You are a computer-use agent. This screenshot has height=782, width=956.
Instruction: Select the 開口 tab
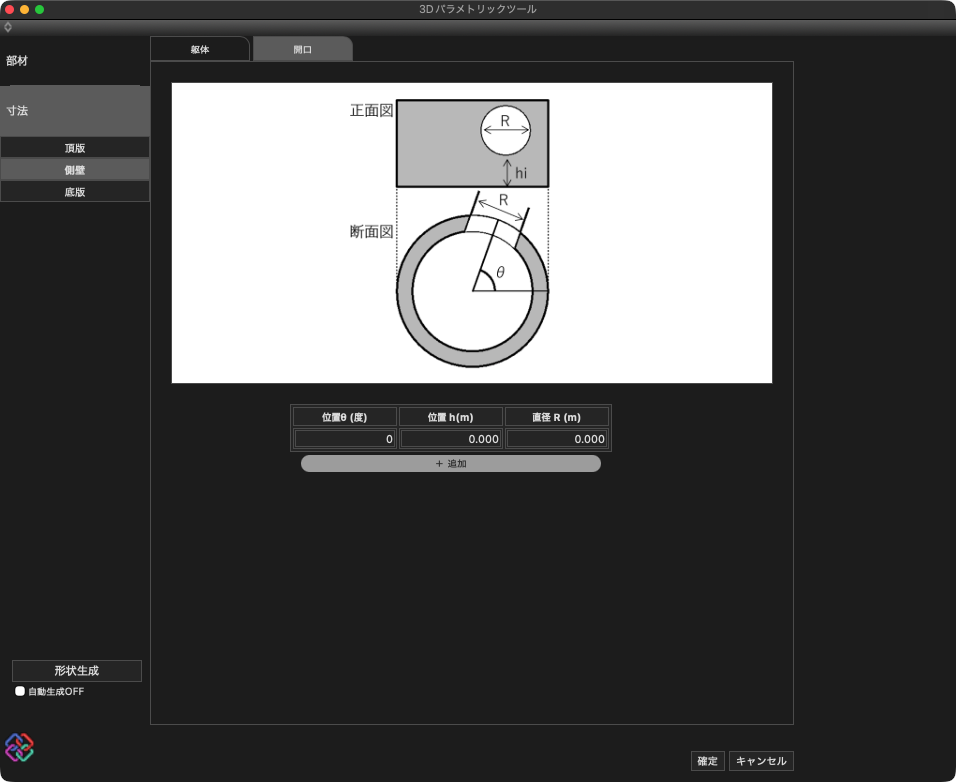[302, 49]
